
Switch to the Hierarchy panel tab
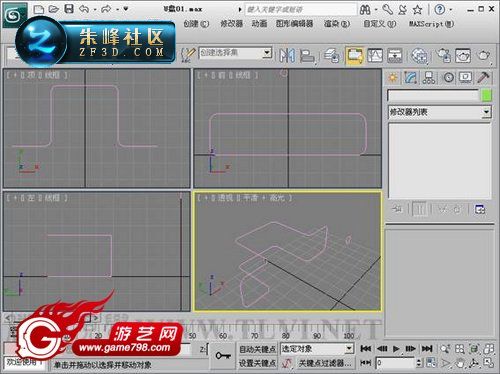429,78
